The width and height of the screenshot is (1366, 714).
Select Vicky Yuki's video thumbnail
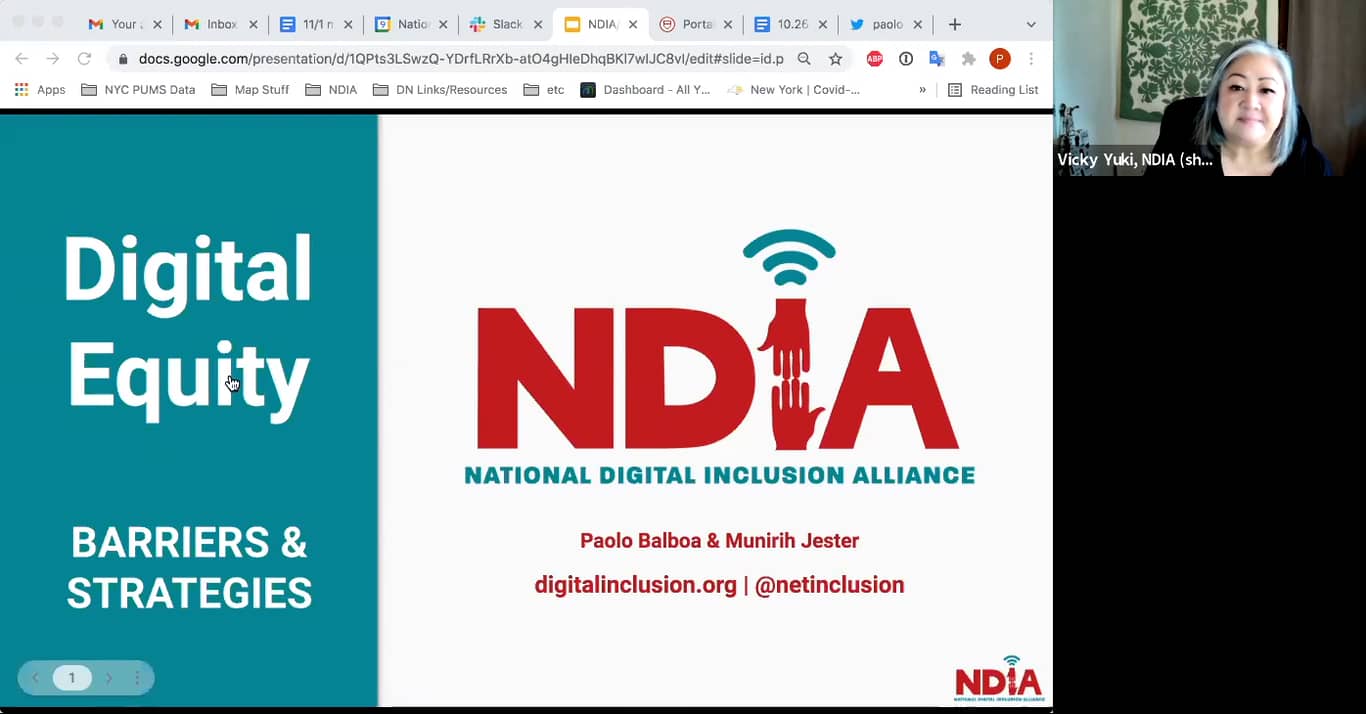pos(1209,89)
